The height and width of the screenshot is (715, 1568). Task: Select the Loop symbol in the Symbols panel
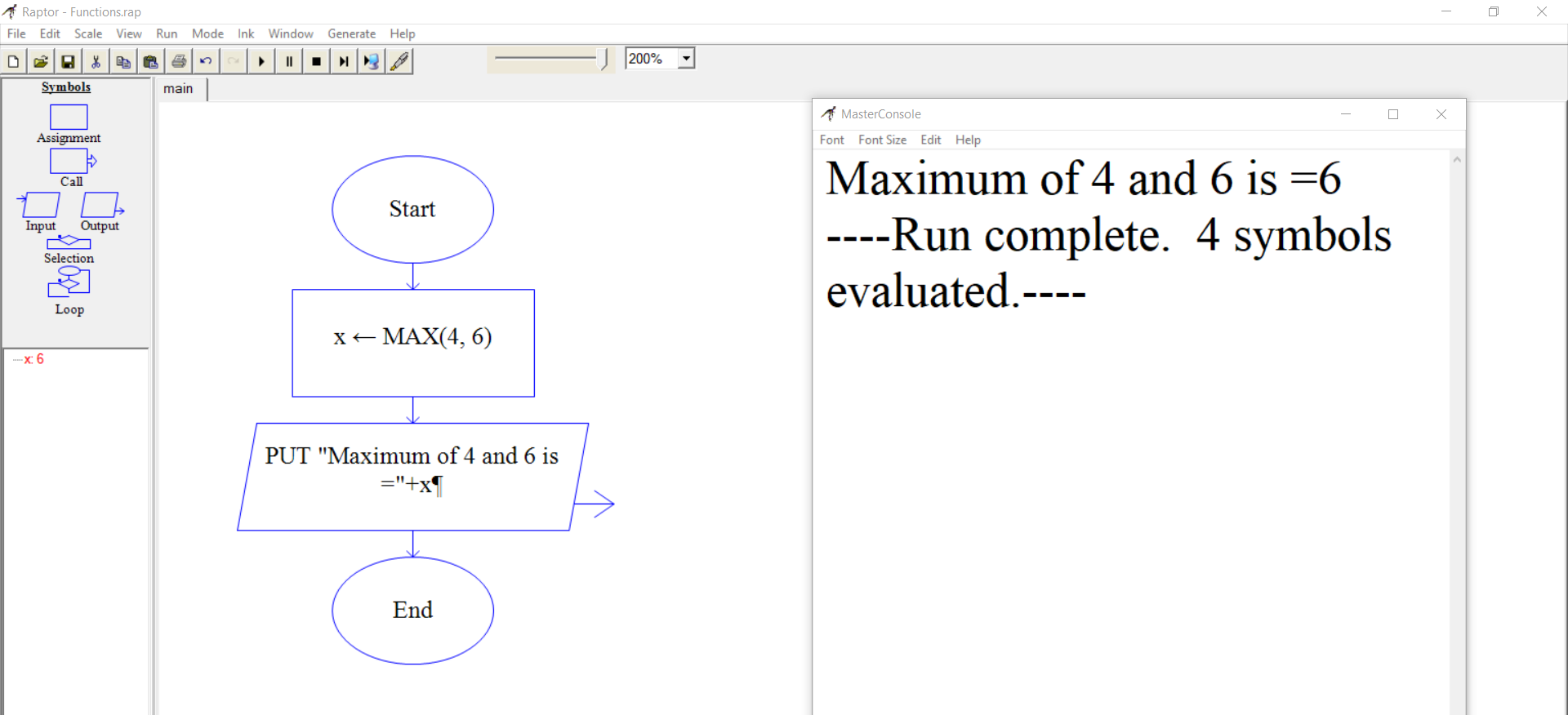point(69,282)
